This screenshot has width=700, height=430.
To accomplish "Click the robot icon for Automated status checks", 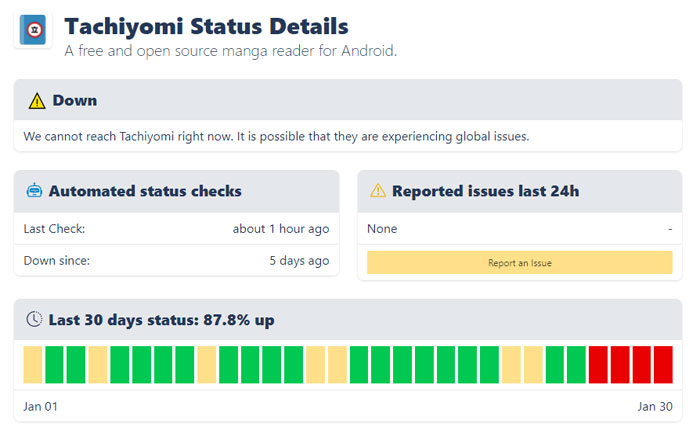I will [34, 191].
